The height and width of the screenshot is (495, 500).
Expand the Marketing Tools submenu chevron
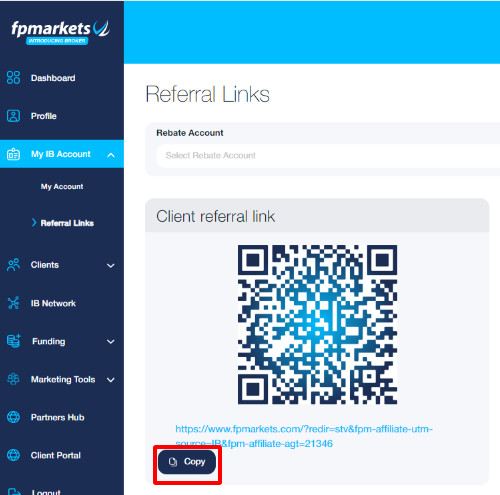click(x=111, y=380)
